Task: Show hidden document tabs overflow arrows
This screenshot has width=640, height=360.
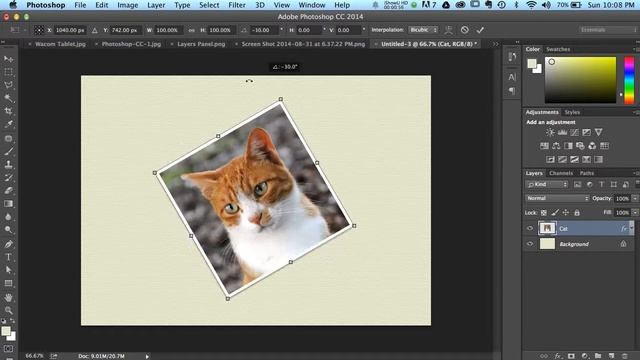Action: pyautogui.click(x=496, y=44)
